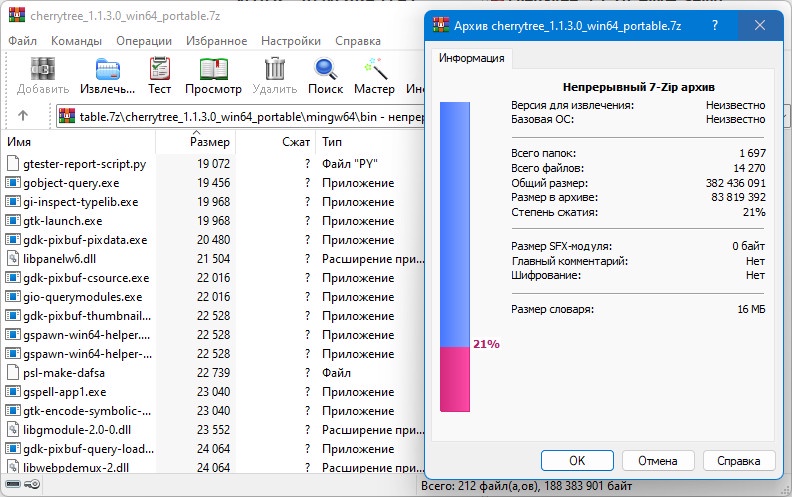Click the key icon in status bar
The image size is (792, 497).
click(32, 484)
